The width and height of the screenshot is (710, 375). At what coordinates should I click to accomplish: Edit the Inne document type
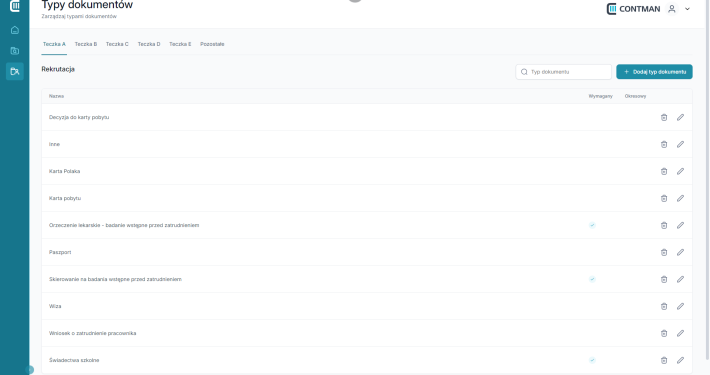pyautogui.click(x=680, y=144)
